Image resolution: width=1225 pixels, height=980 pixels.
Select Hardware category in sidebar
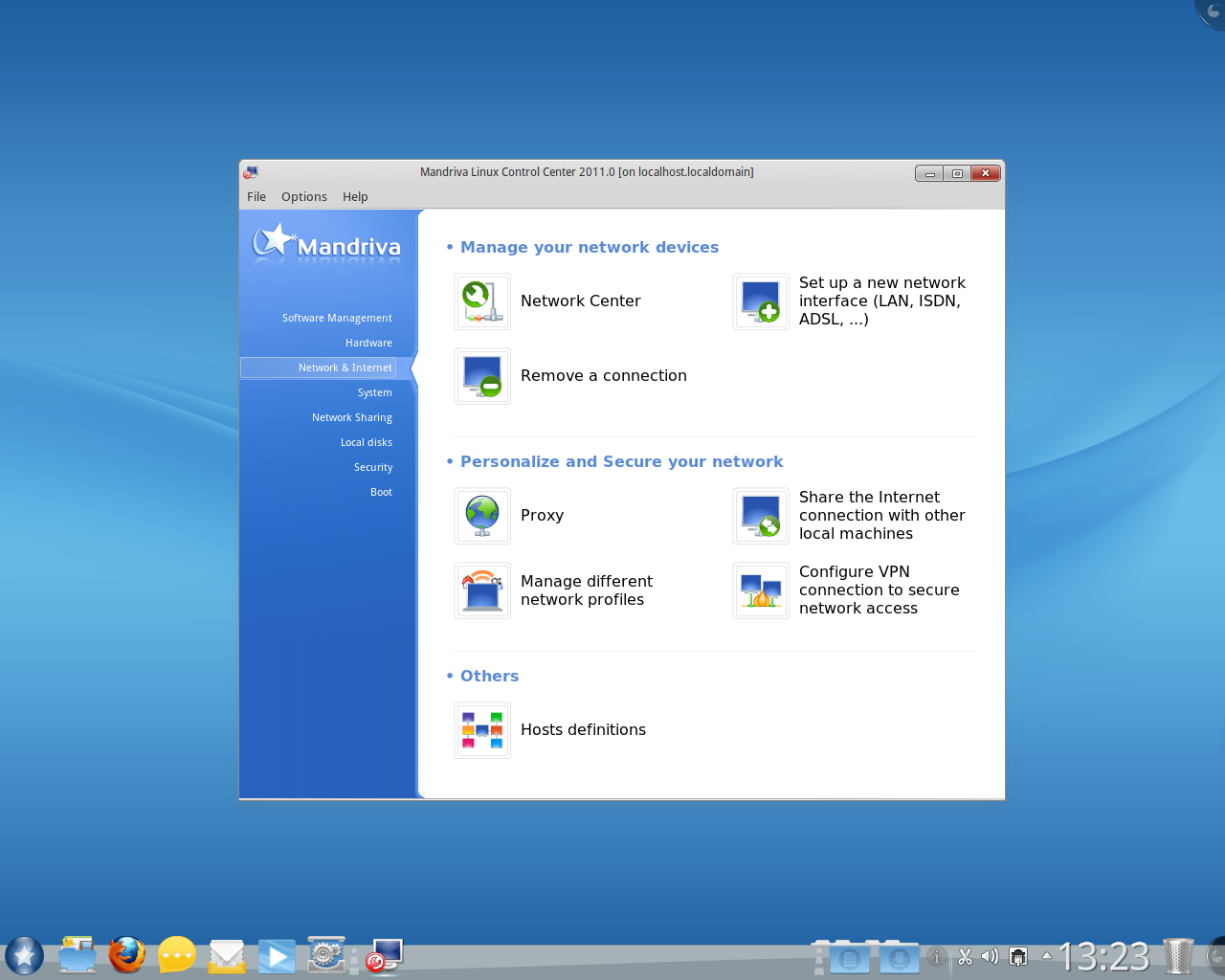[x=368, y=343]
